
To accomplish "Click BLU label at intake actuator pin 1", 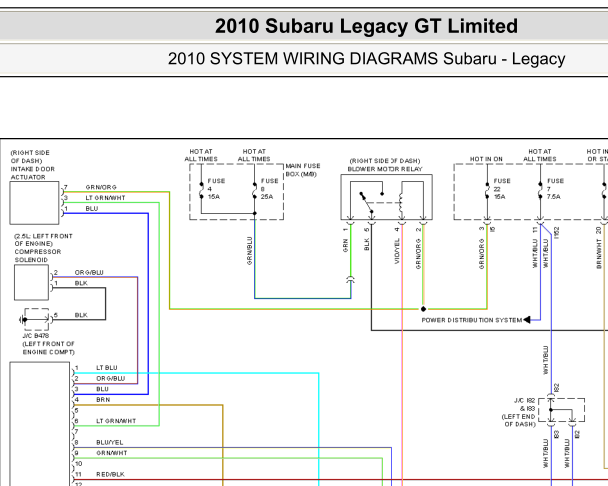I will (x=92, y=209).
